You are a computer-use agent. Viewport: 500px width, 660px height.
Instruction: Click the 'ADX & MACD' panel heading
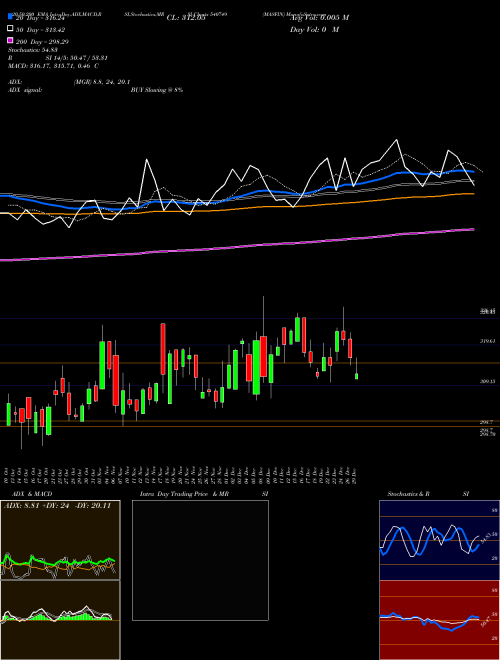32,494
